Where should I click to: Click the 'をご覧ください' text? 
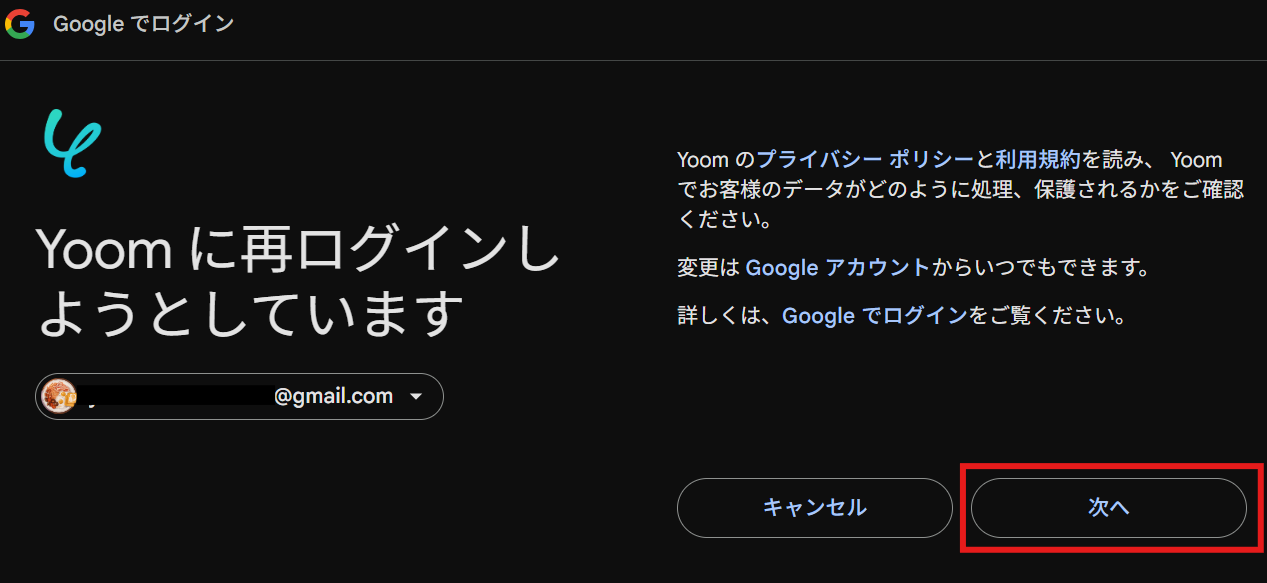[x=1047, y=316]
